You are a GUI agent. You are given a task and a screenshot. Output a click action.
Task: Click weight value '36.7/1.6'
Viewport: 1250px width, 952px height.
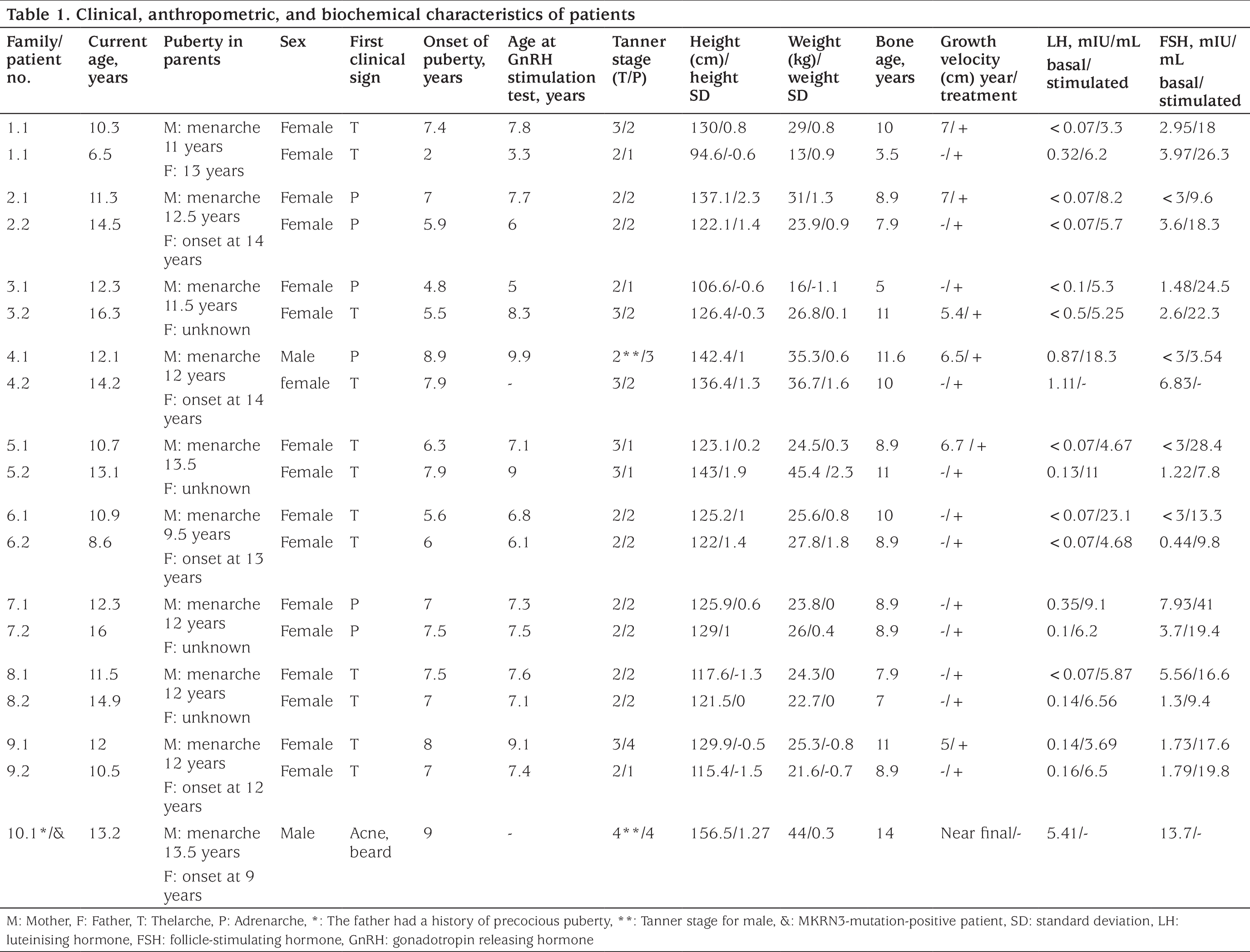[x=818, y=384]
